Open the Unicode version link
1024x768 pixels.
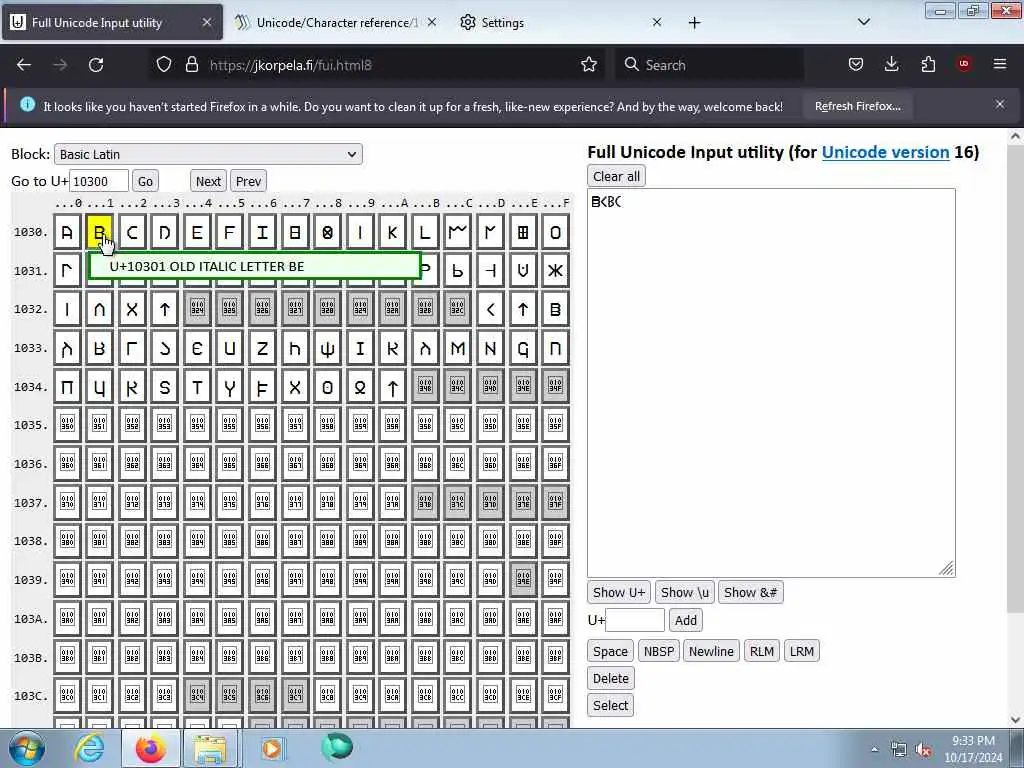coord(885,152)
